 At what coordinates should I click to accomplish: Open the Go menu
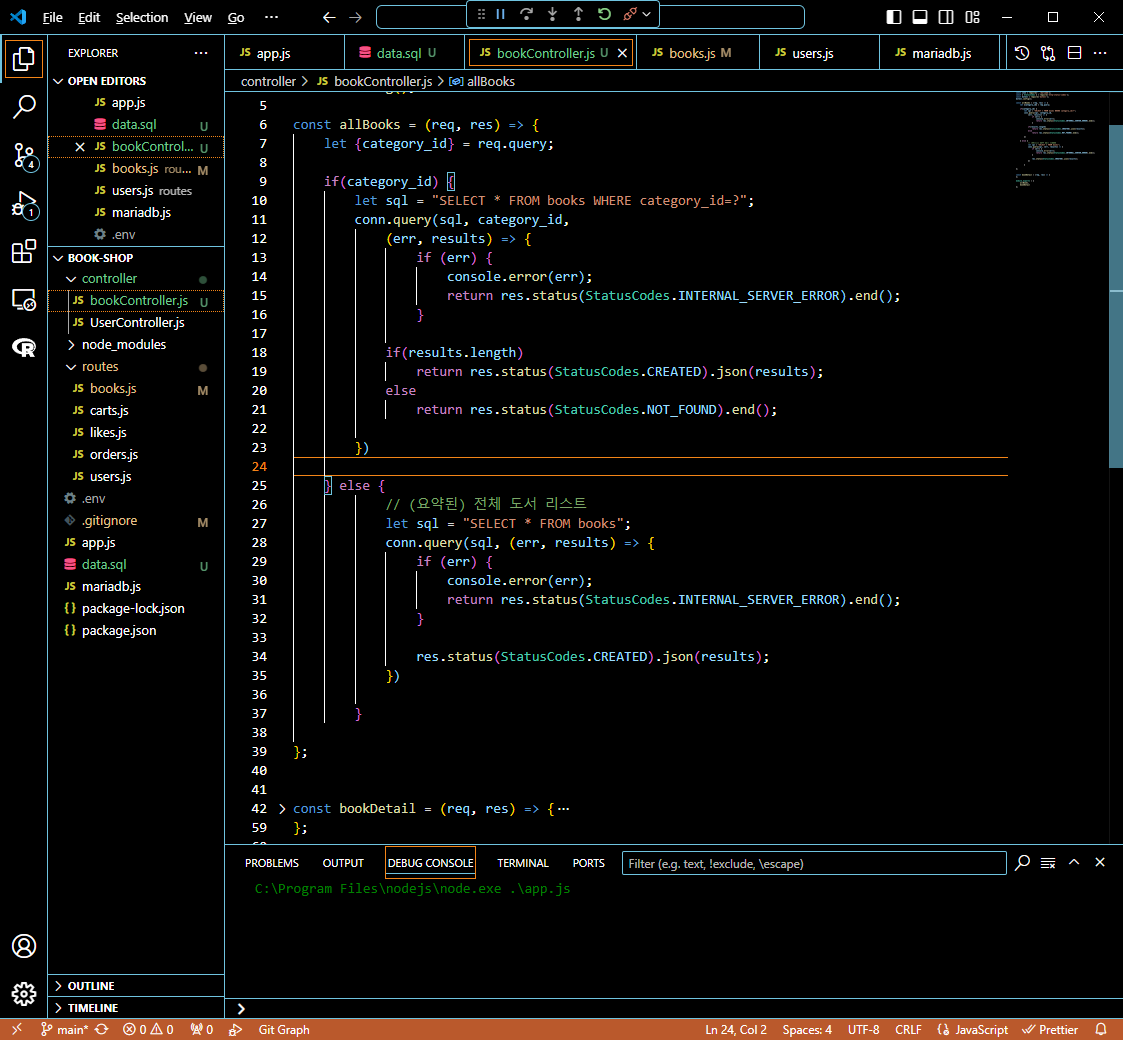click(236, 17)
